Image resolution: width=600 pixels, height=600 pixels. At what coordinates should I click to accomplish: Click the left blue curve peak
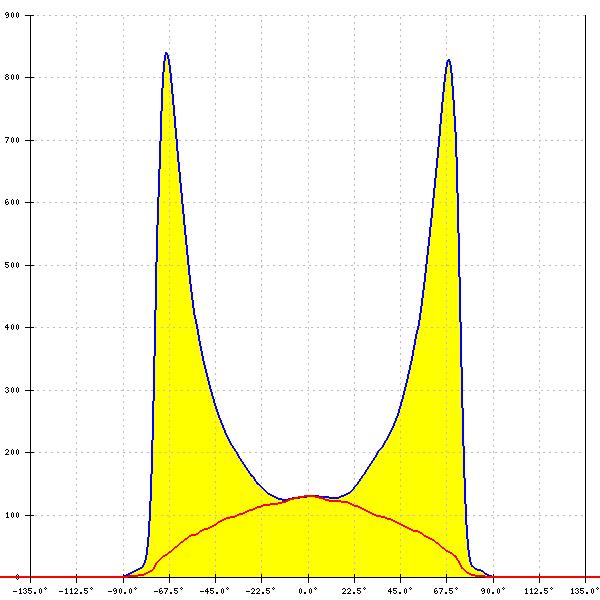166,53
